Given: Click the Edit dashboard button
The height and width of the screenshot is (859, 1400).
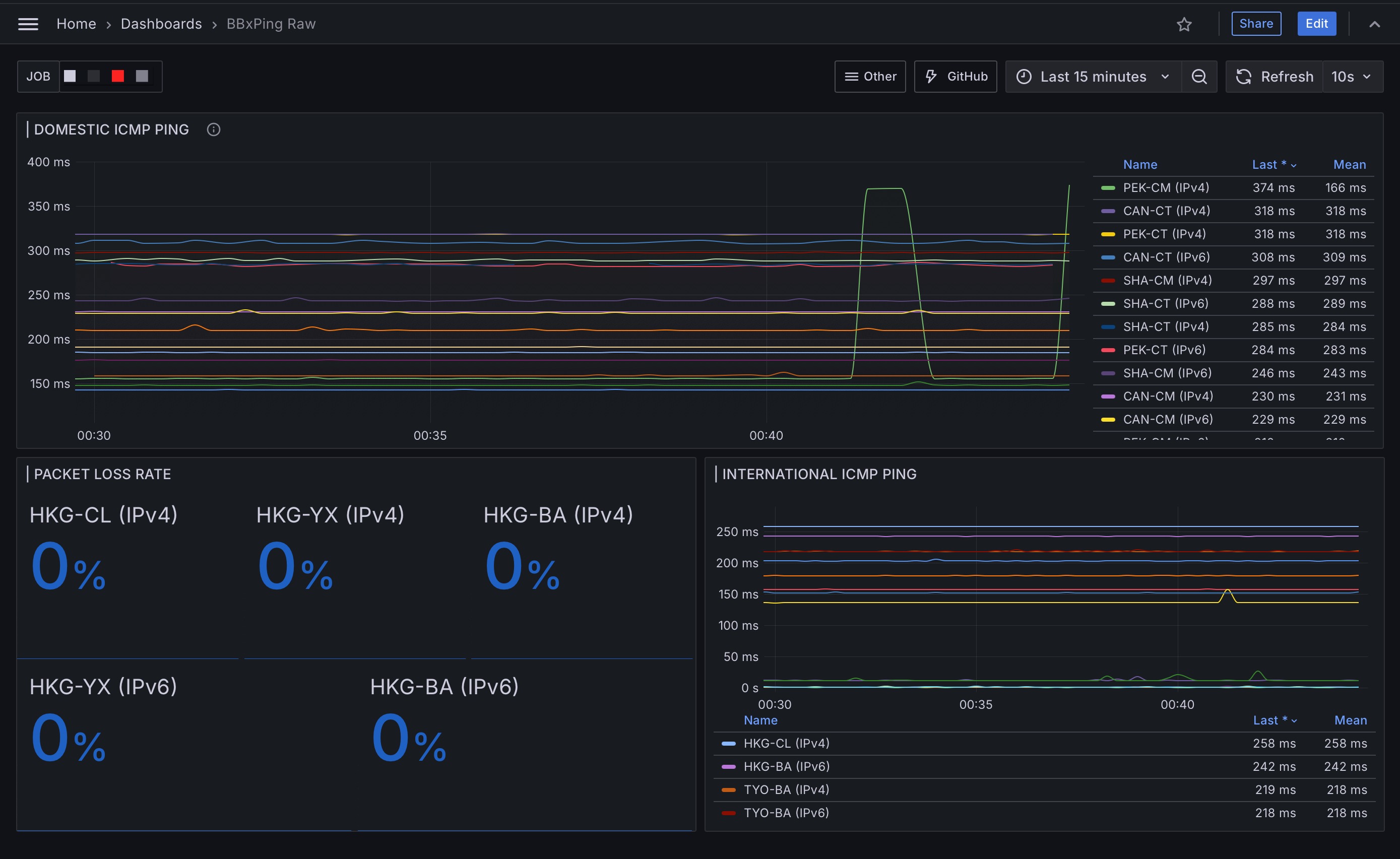Looking at the screenshot, I should click(x=1316, y=24).
